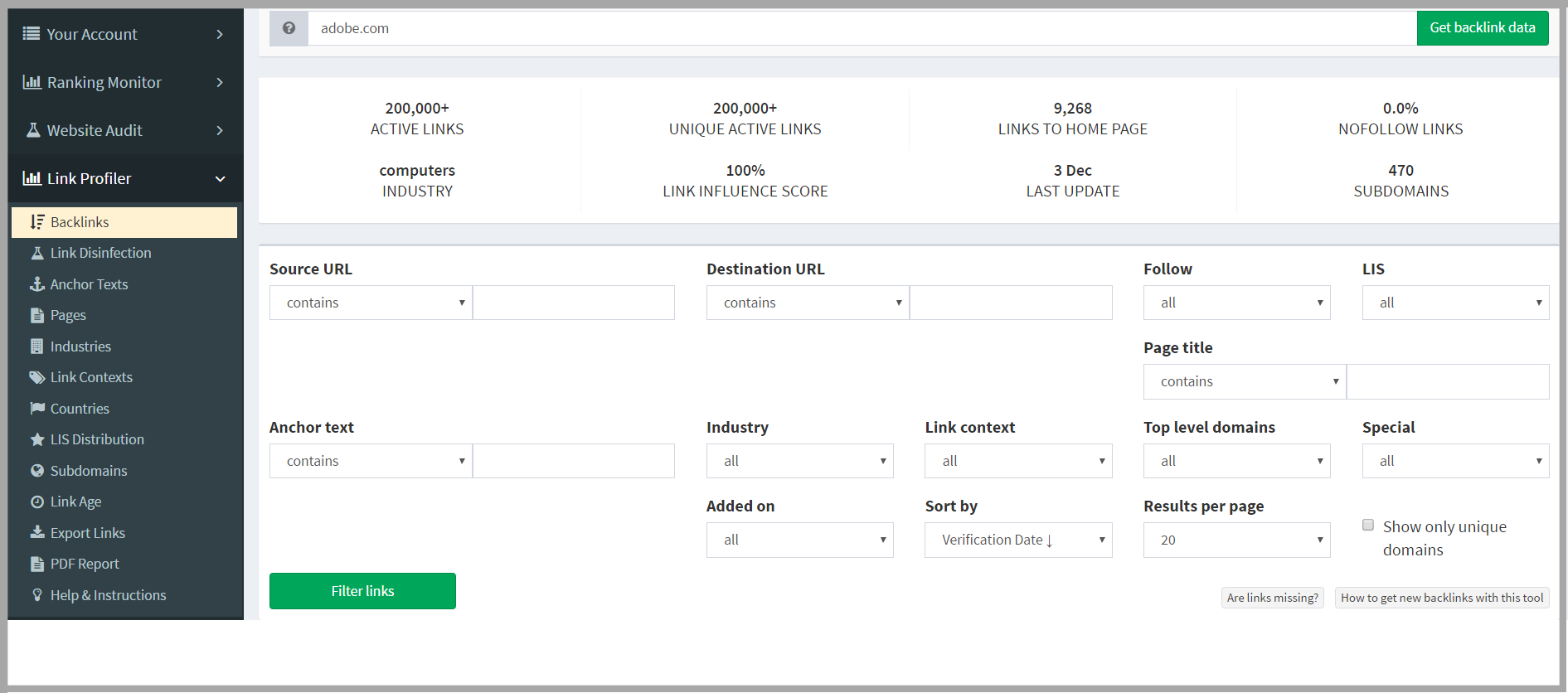Open Destination URL contains dropdown
The height and width of the screenshot is (693, 1568).
[808, 303]
